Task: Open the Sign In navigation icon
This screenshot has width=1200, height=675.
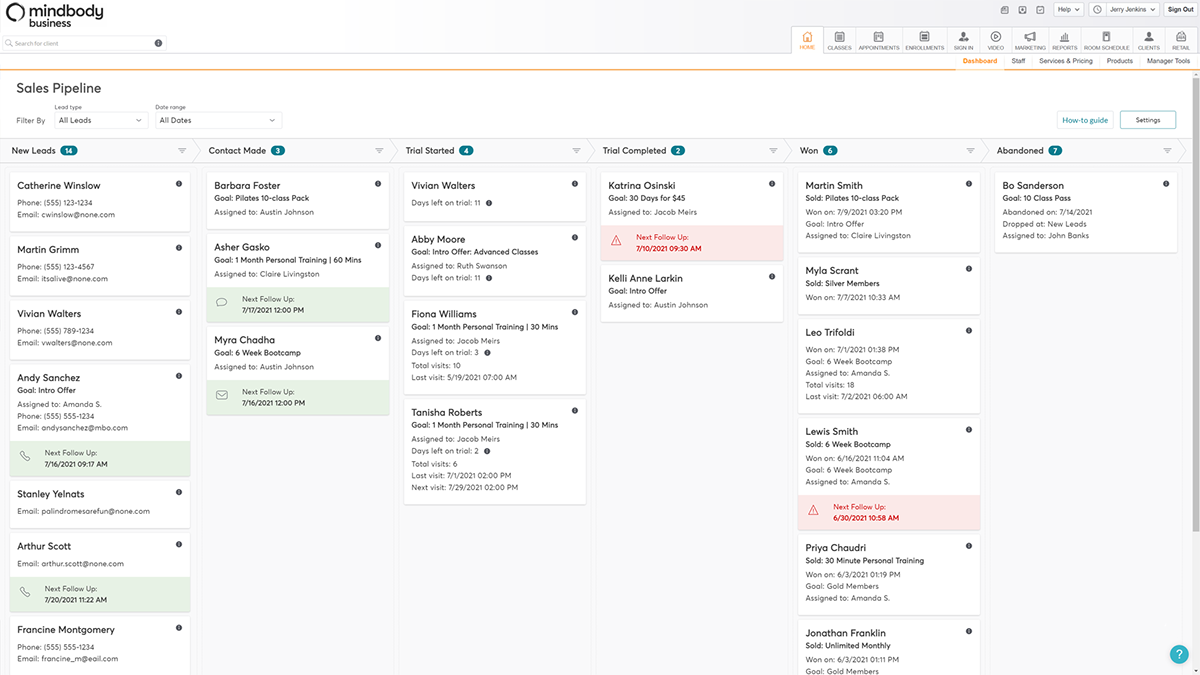Action: tap(963, 40)
